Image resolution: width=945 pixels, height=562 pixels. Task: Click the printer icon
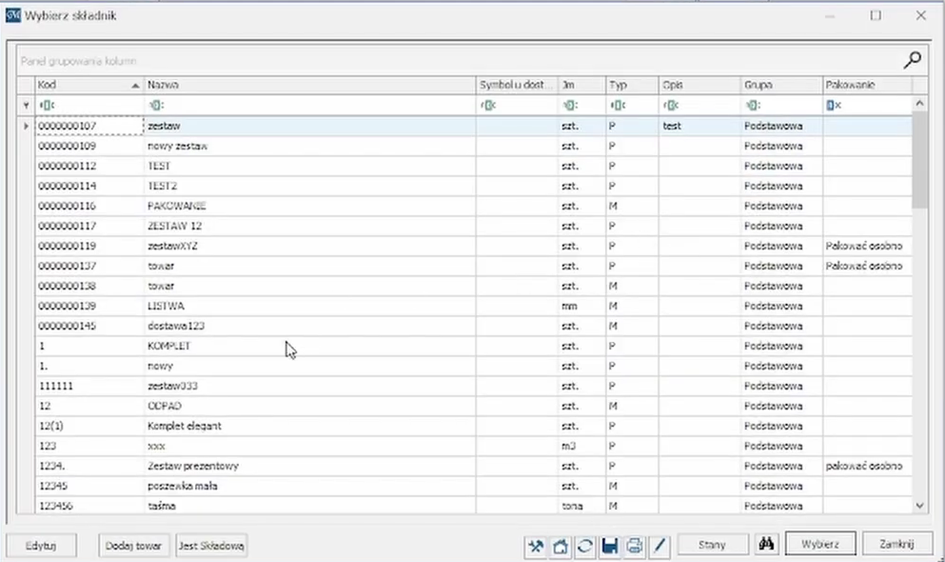click(634, 545)
